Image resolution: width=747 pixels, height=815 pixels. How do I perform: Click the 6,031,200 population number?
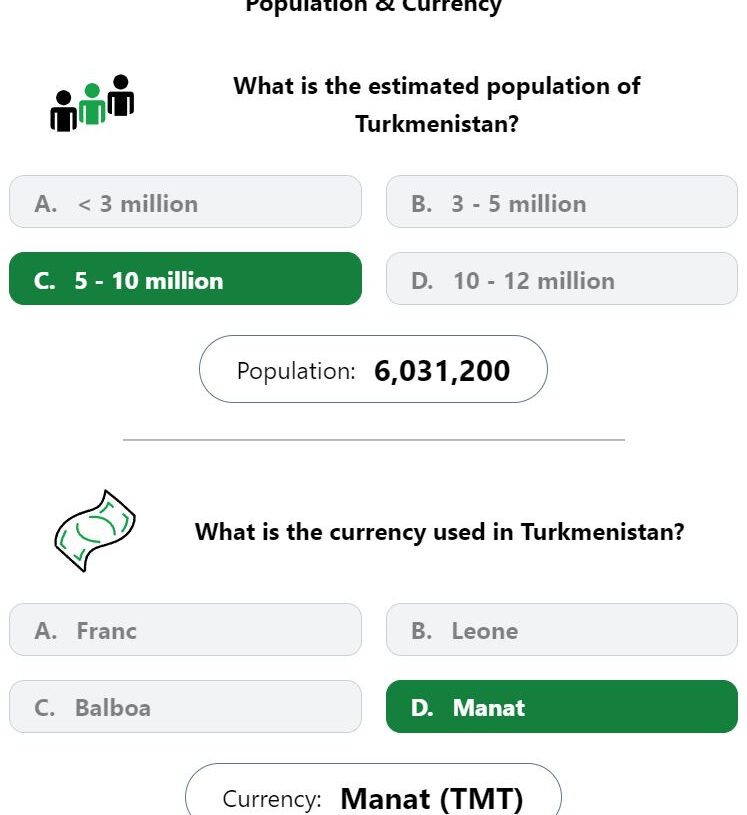tap(442, 371)
